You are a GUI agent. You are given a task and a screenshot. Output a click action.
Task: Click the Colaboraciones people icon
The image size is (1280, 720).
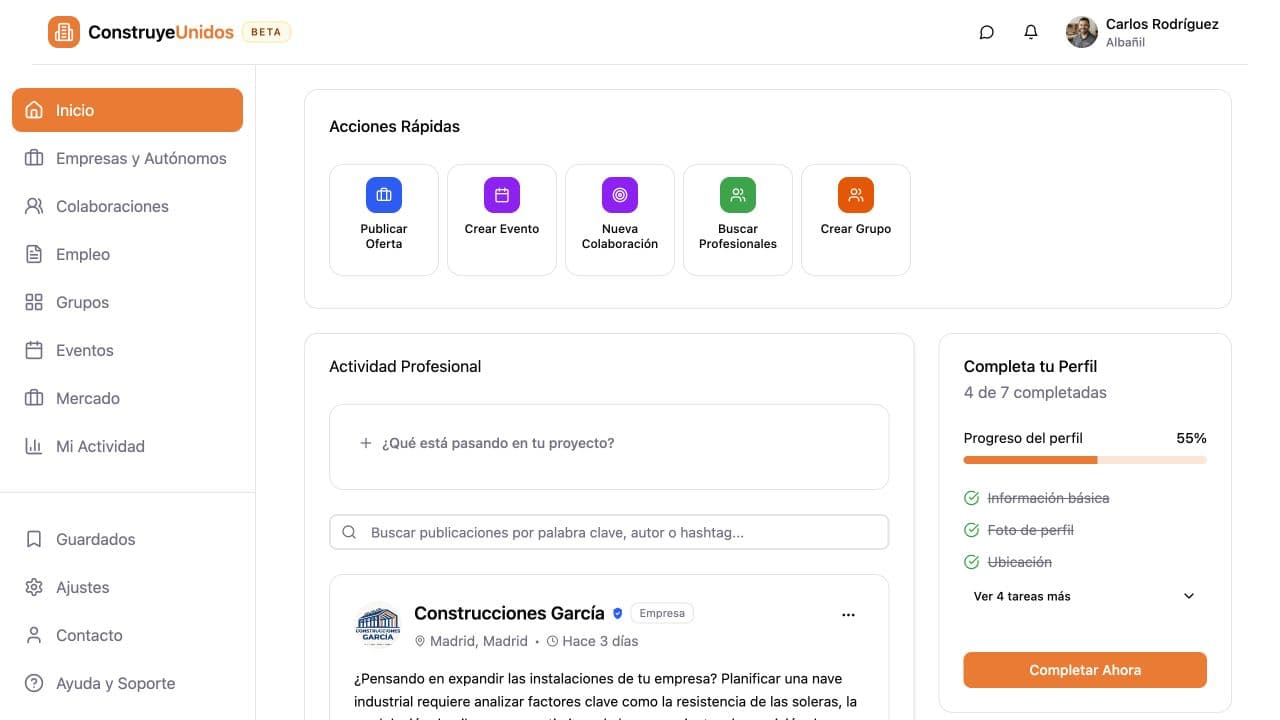(34, 206)
